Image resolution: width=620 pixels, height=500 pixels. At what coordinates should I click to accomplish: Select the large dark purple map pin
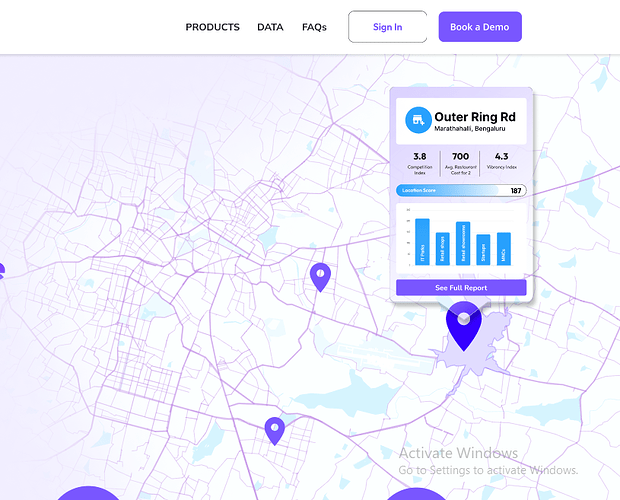pyautogui.click(x=464, y=326)
